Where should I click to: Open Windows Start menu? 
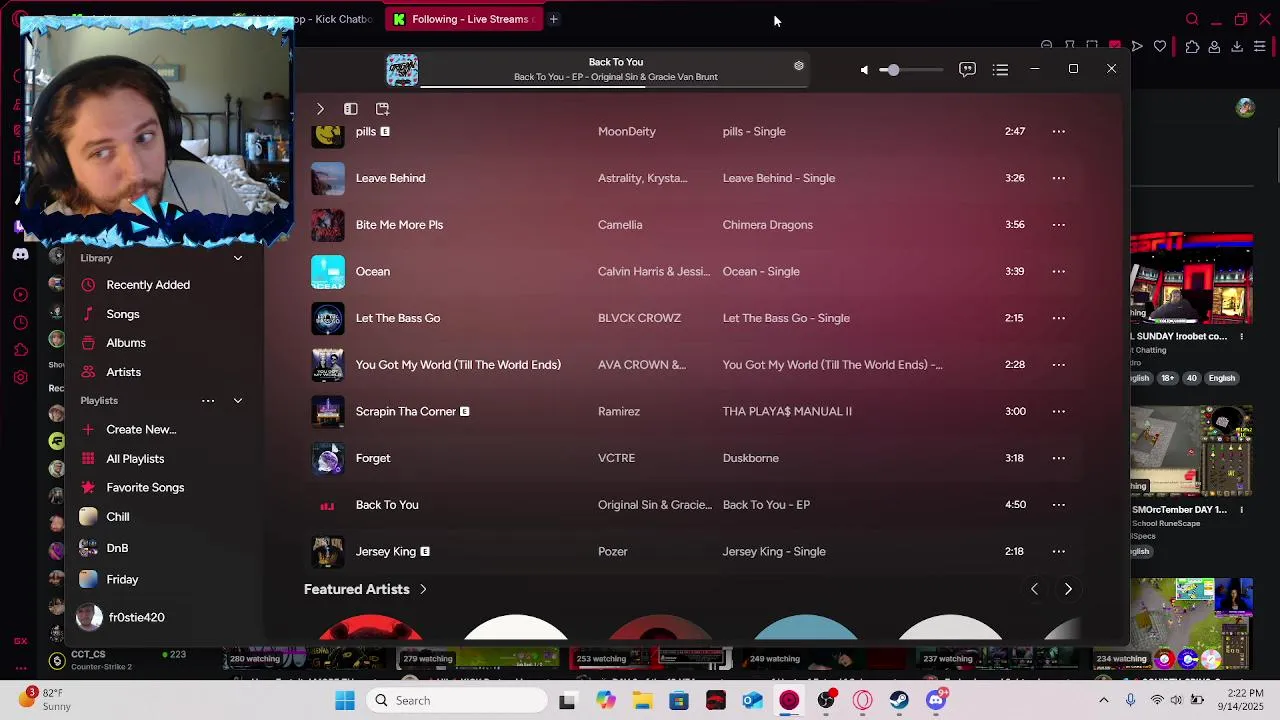pos(345,701)
